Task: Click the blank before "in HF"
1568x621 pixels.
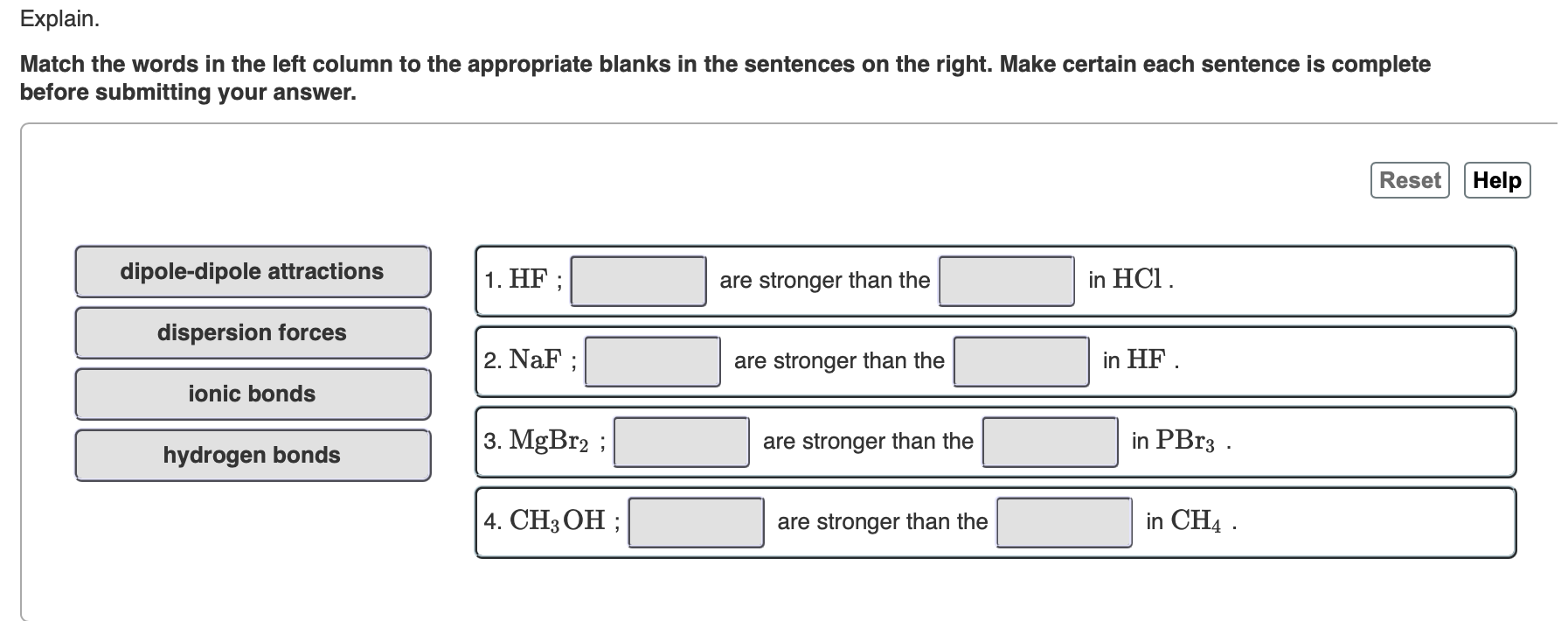Action: click(x=1020, y=360)
